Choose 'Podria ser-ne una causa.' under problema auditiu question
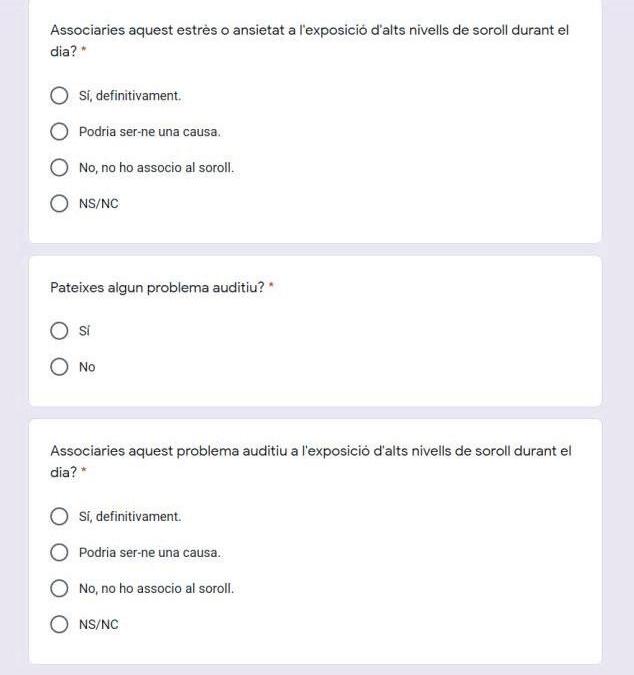Image resolution: width=634 pixels, height=675 pixels. (x=59, y=553)
